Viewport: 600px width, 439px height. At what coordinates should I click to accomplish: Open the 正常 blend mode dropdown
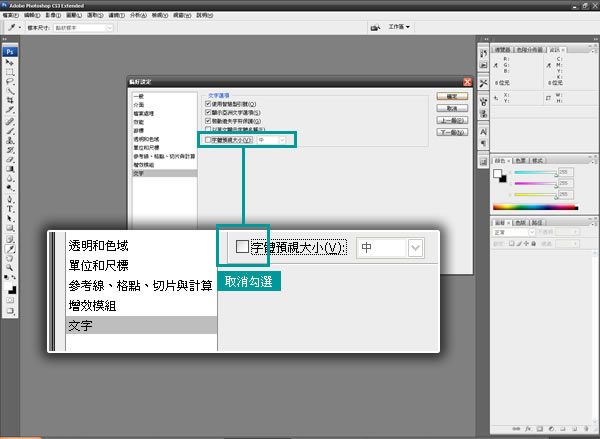pyautogui.click(x=514, y=232)
